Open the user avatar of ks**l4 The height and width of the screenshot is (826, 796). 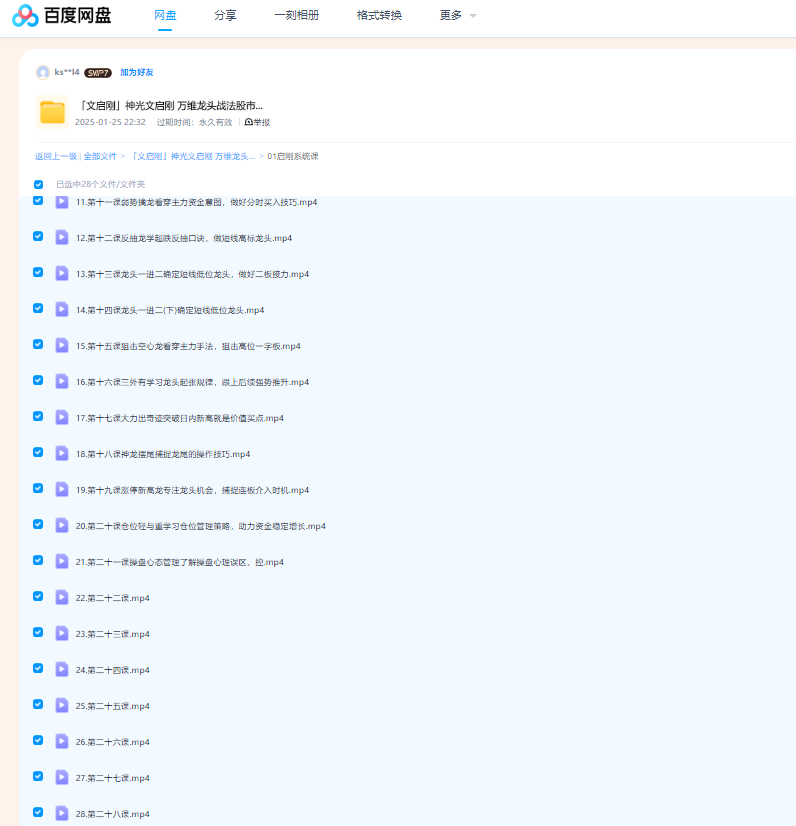click(x=43, y=72)
